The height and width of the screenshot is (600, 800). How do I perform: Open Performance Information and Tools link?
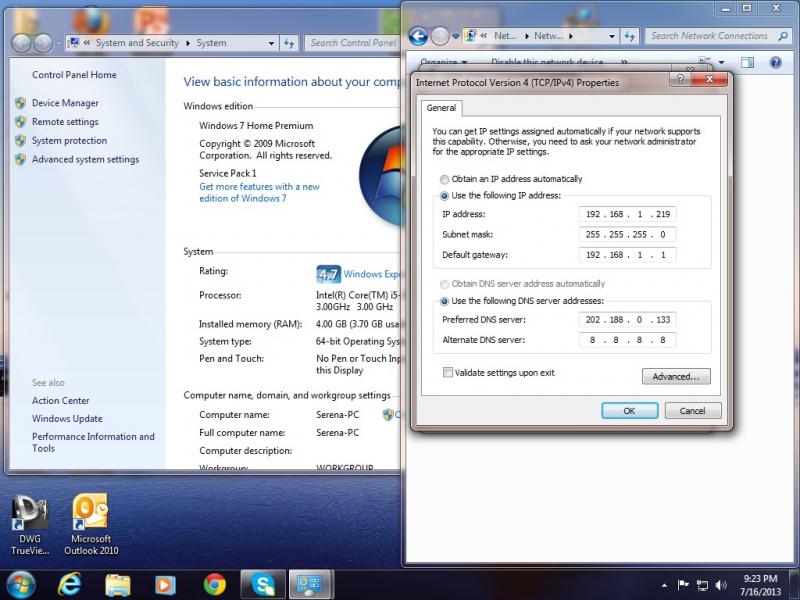pos(93,442)
